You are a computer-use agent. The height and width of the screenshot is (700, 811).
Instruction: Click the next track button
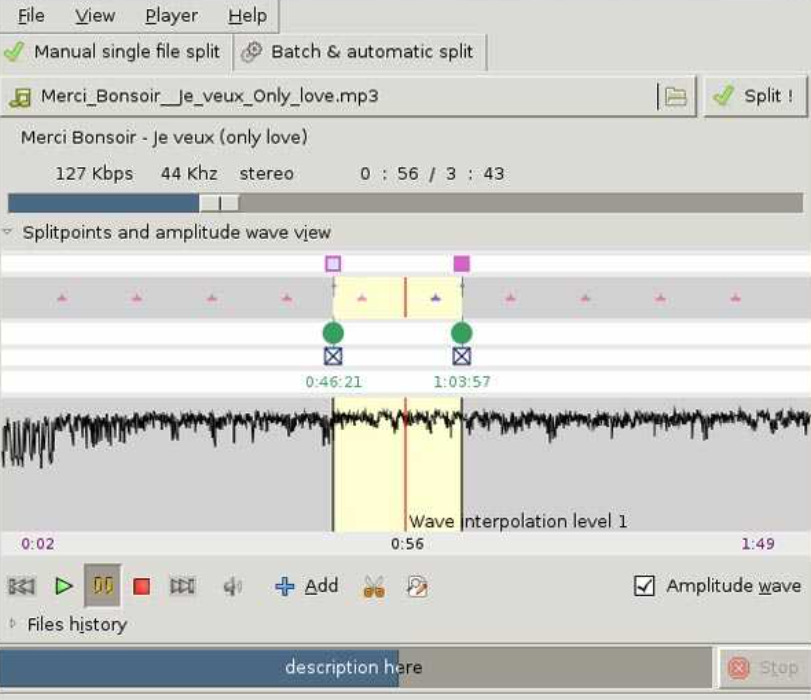click(x=183, y=586)
